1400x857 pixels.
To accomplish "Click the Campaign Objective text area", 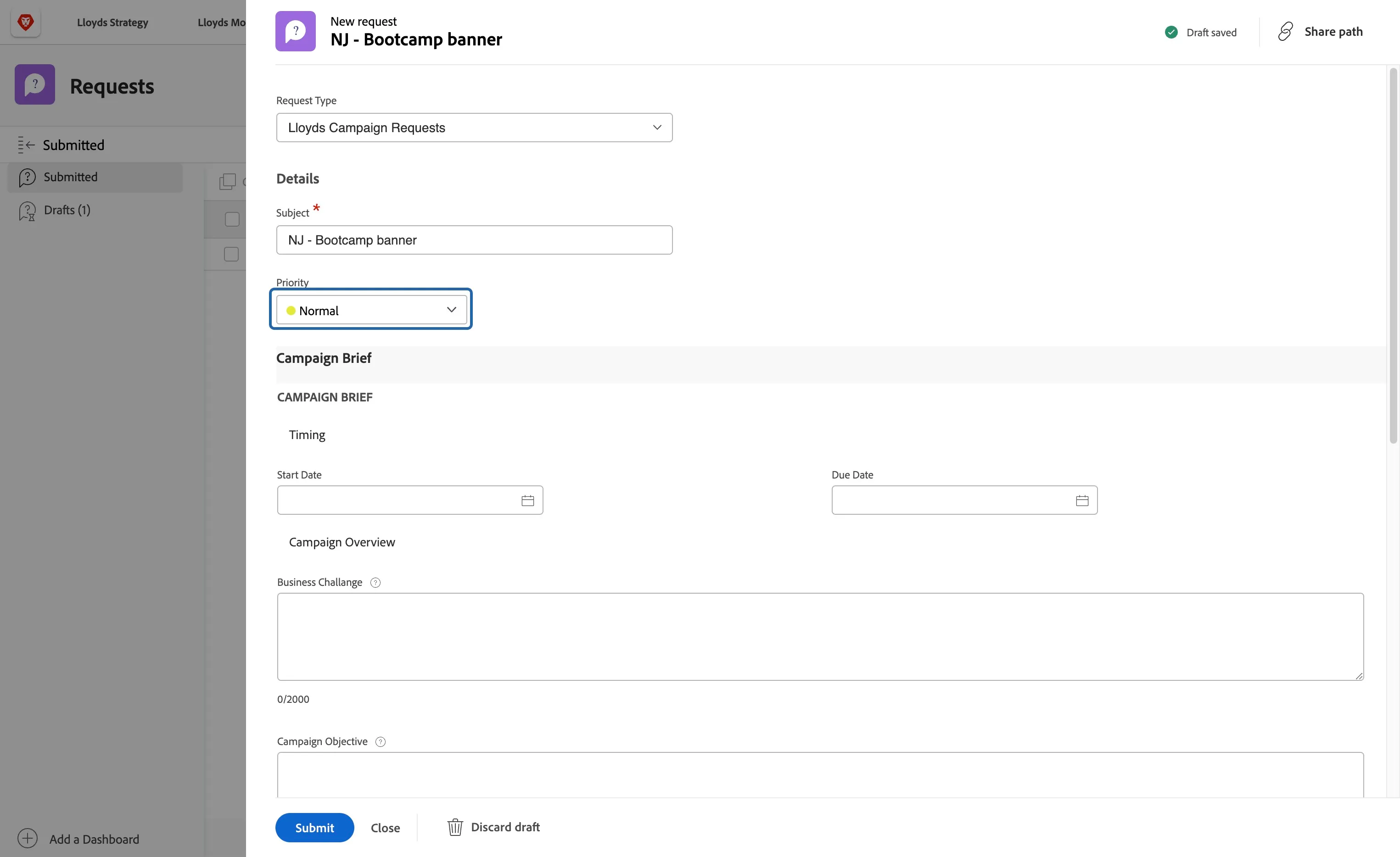I will tap(820, 775).
